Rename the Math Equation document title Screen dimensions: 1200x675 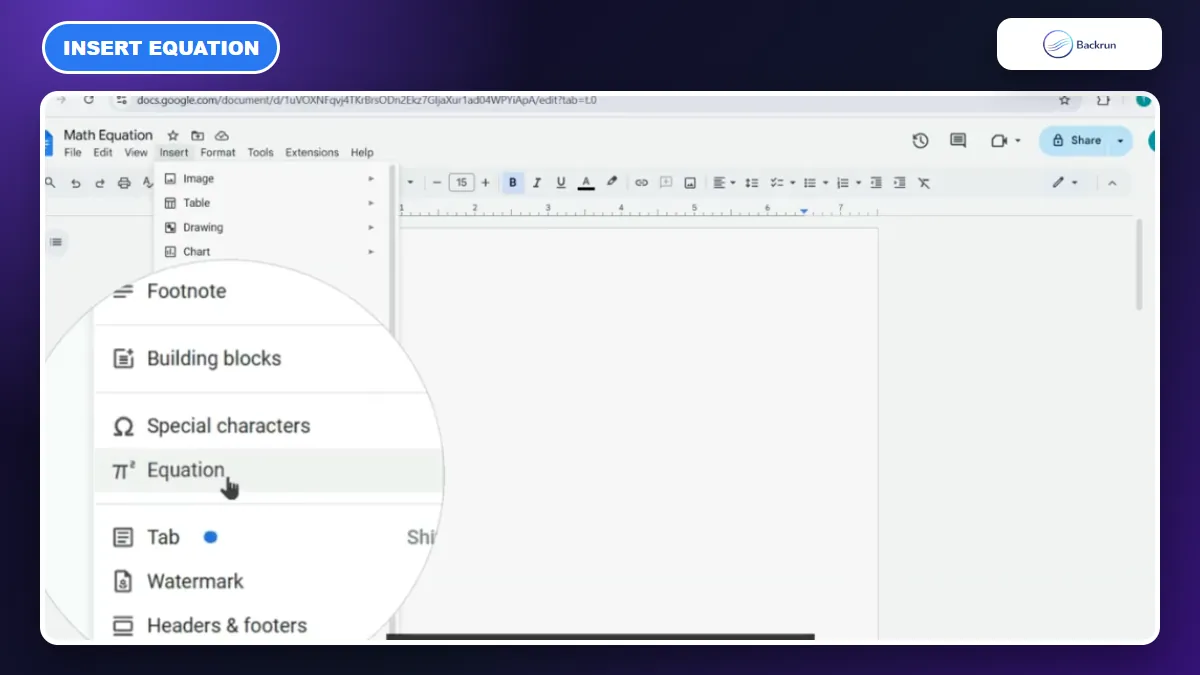108,135
